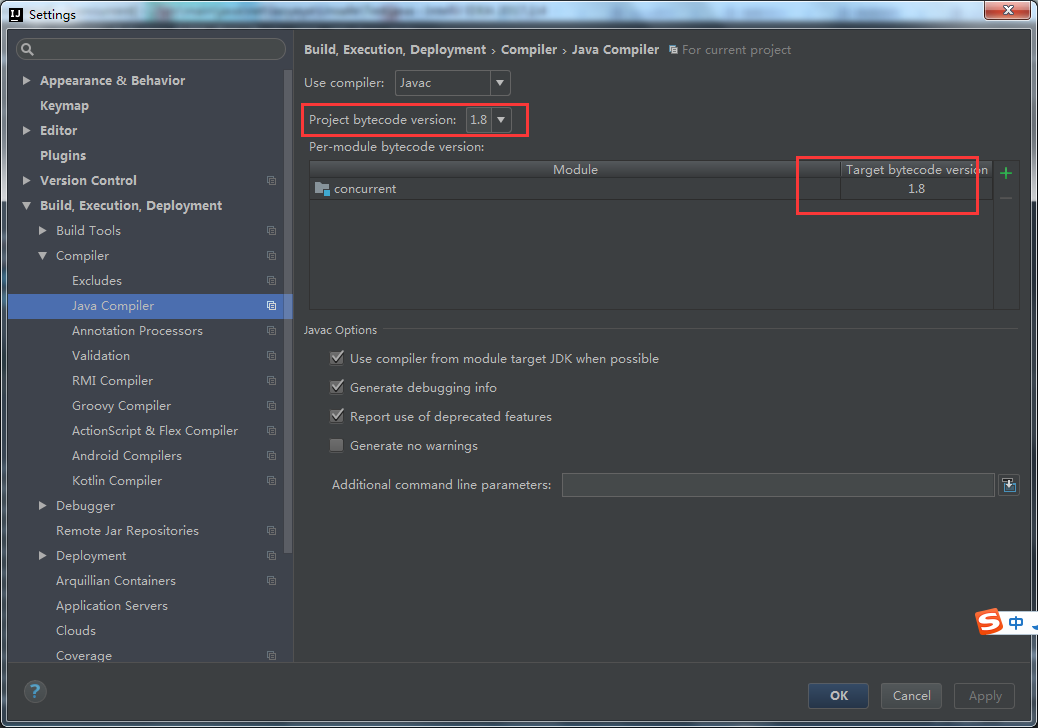Click project-level icon beside RMI Compiler

click(271, 381)
